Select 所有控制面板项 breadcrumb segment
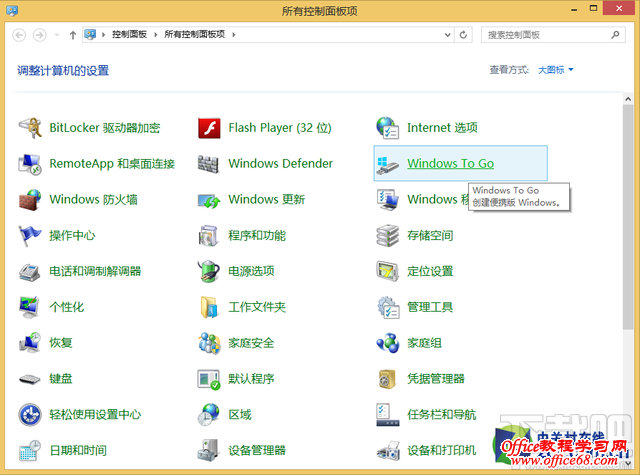Screen dimensions: 640x475 coord(195,35)
